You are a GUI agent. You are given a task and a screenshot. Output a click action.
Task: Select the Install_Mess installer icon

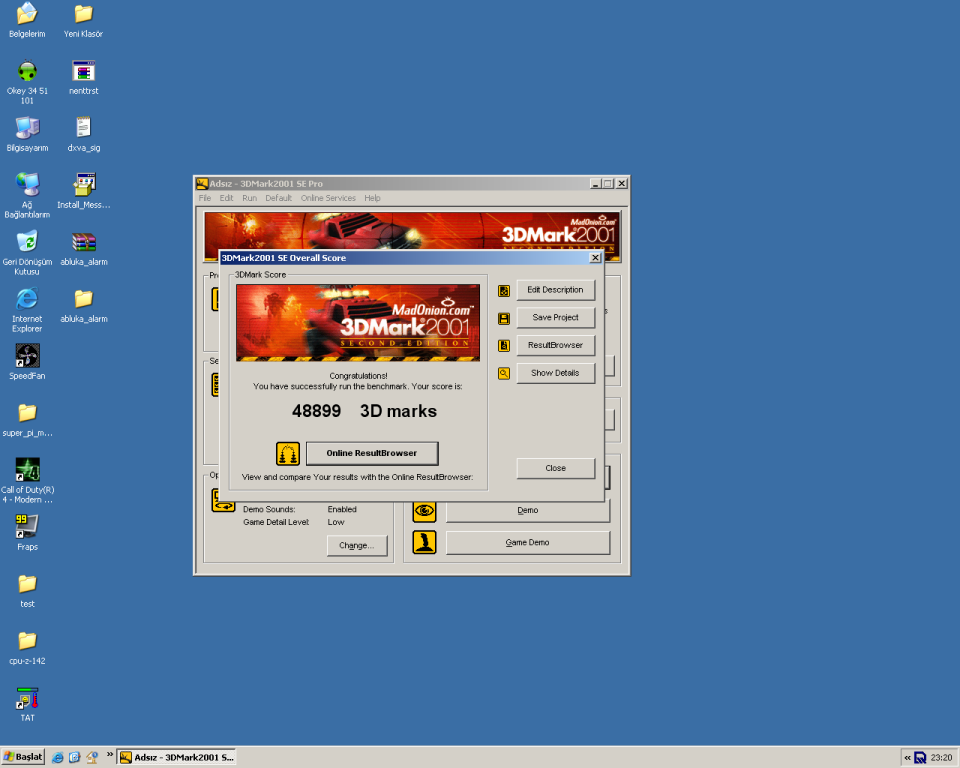(x=83, y=184)
